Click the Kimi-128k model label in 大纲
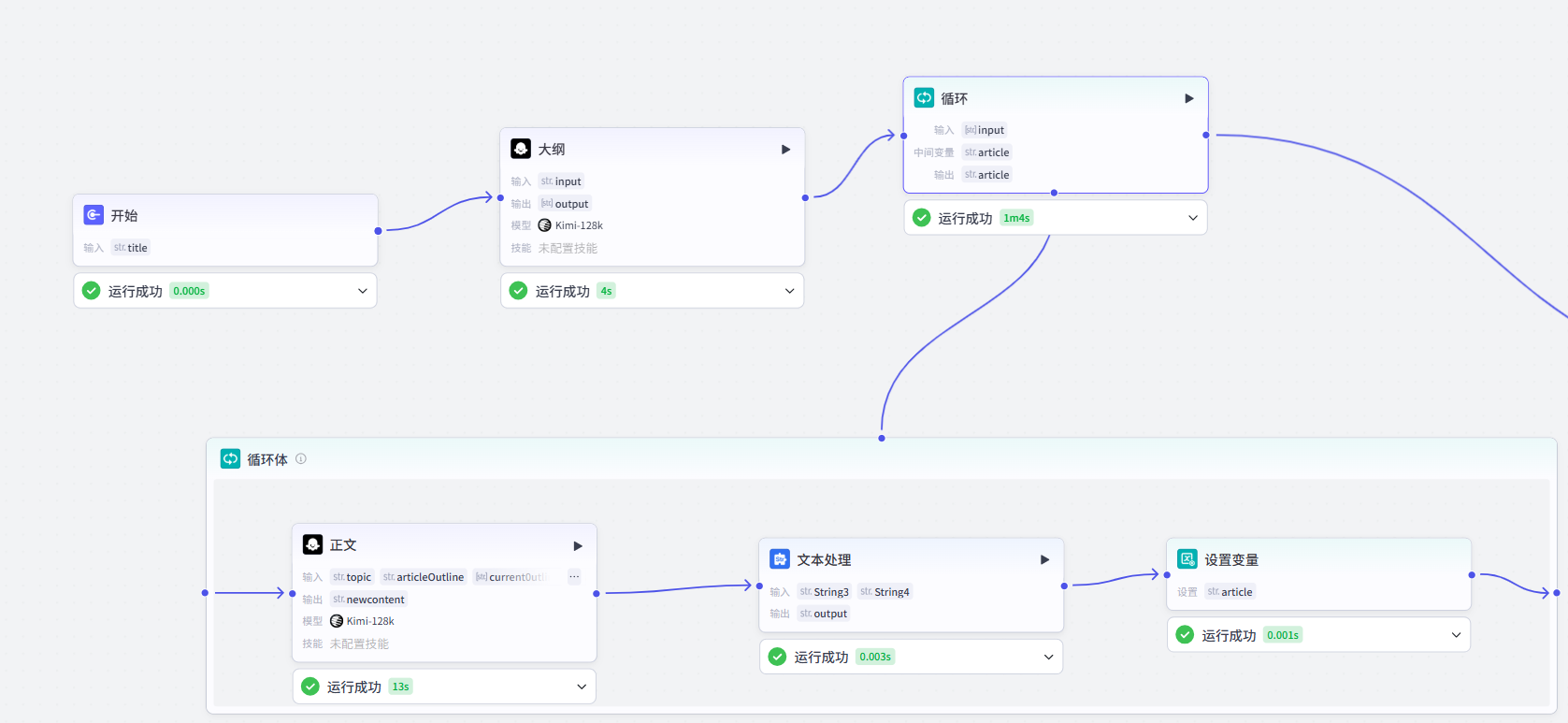1568x723 pixels. point(578,225)
